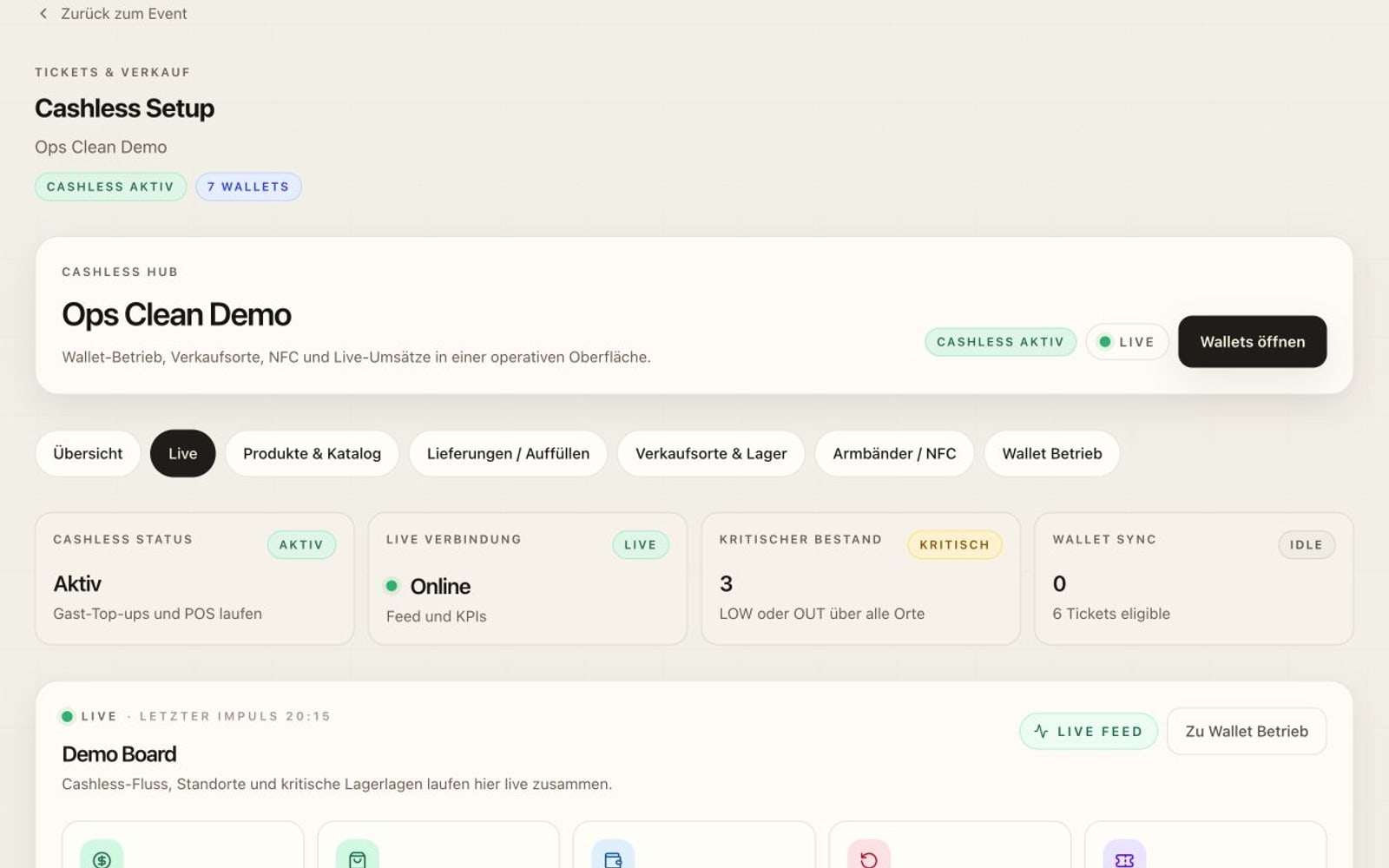This screenshot has height=868, width=1389.
Task: Select the Produkte & Katalog tab
Action: pyautogui.click(x=312, y=453)
